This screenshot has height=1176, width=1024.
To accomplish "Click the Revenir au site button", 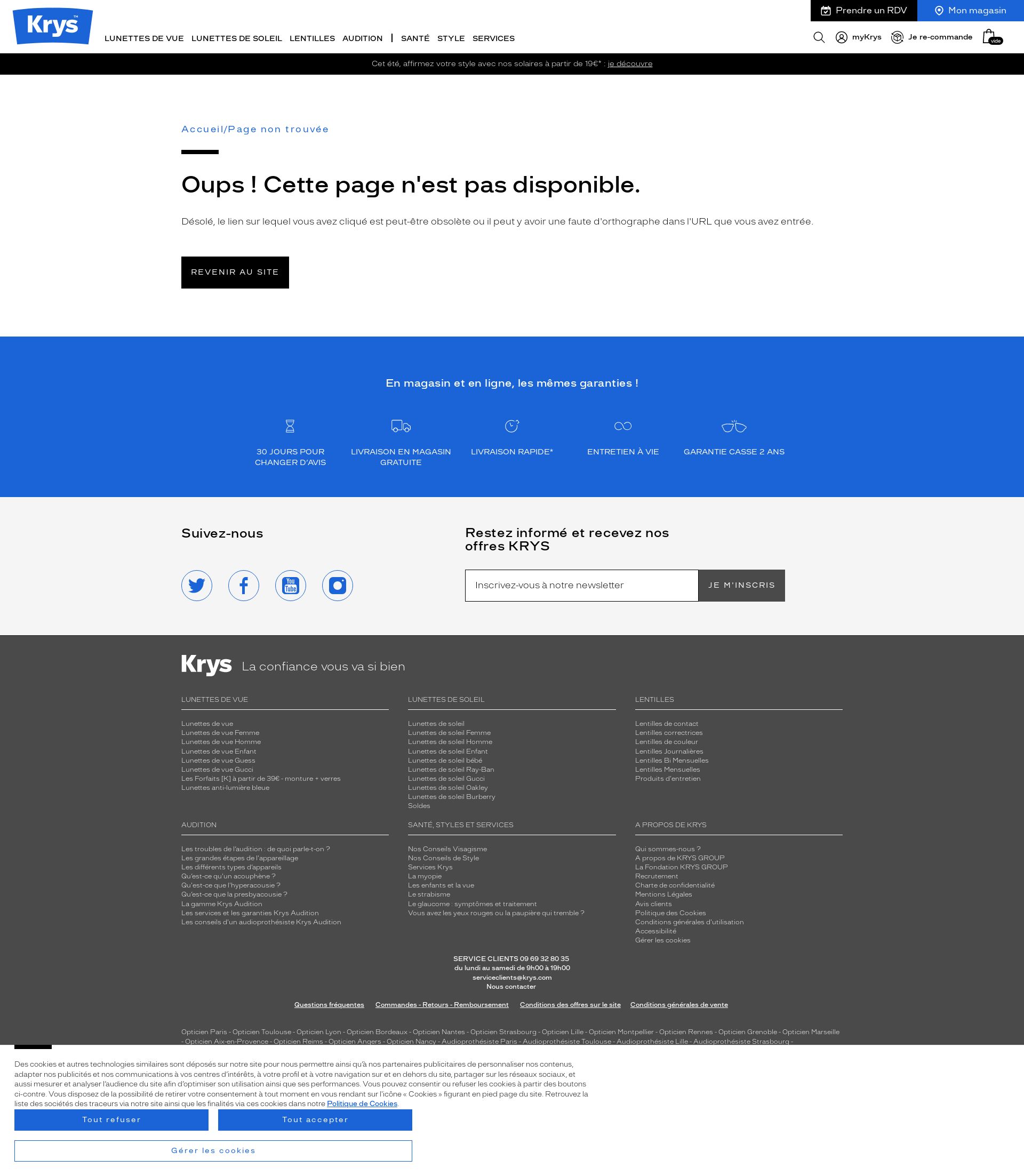I will (235, 273).
